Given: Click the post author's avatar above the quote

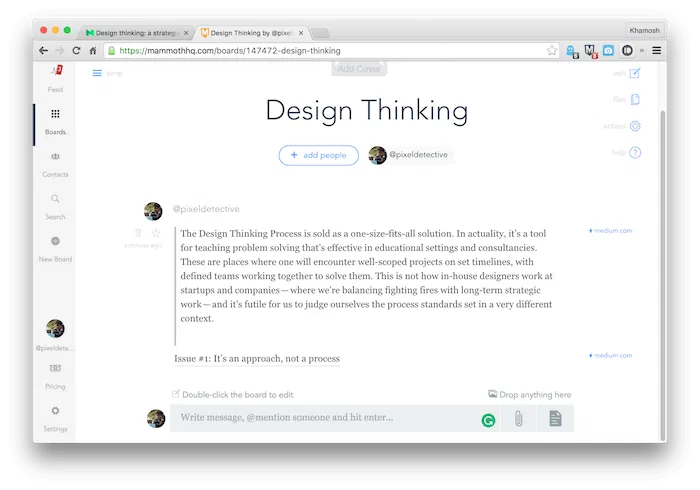Looking at the screenshot, I should [153, 211].
